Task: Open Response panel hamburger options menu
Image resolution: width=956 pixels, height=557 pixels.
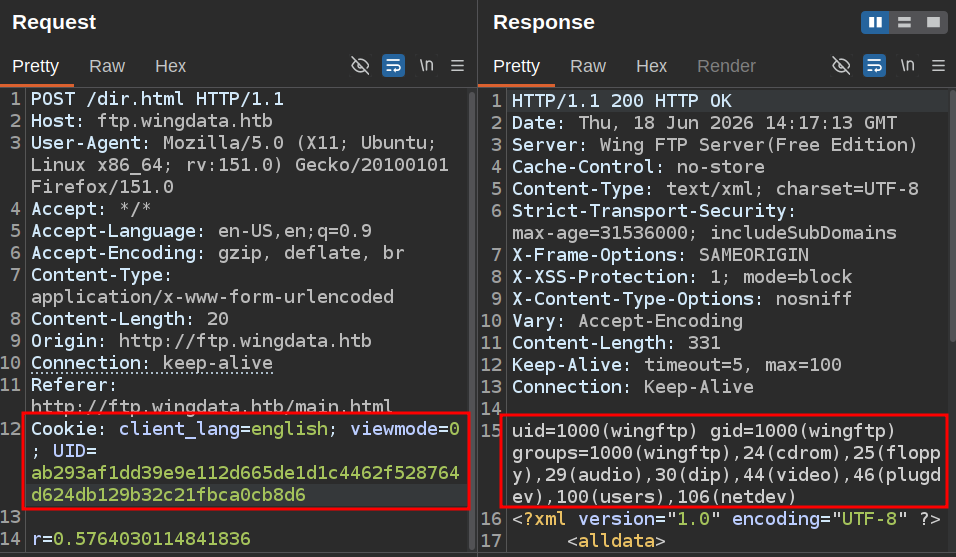Action: pos(938,65)
